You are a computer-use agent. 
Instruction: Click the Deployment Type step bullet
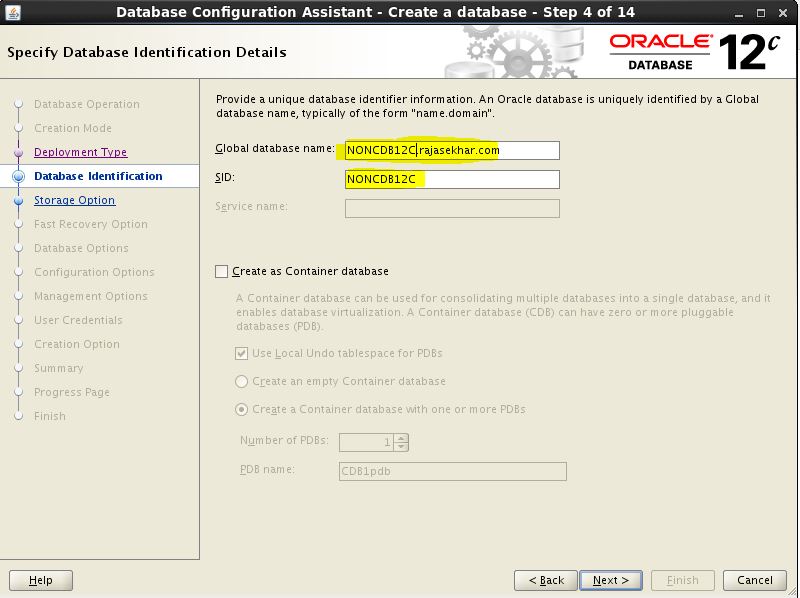[x=18, y=152]
